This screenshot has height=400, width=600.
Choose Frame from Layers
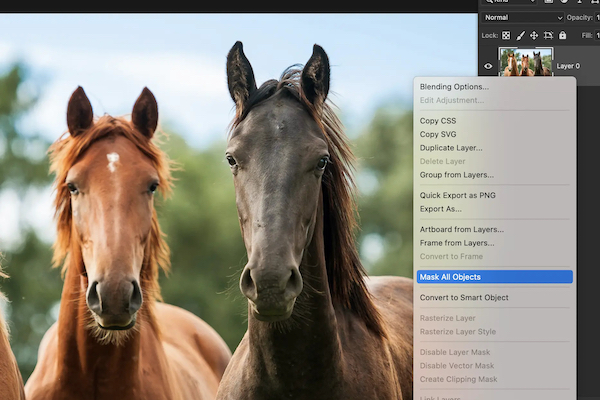point(457,243)
